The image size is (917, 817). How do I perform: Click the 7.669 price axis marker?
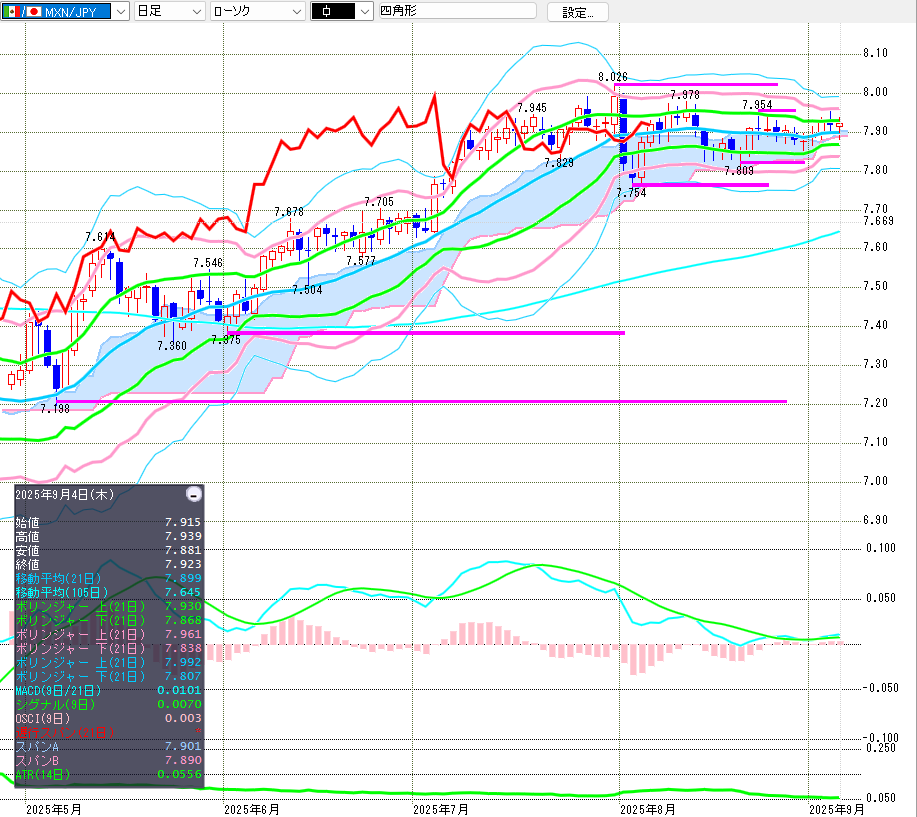tap(878, 220)
